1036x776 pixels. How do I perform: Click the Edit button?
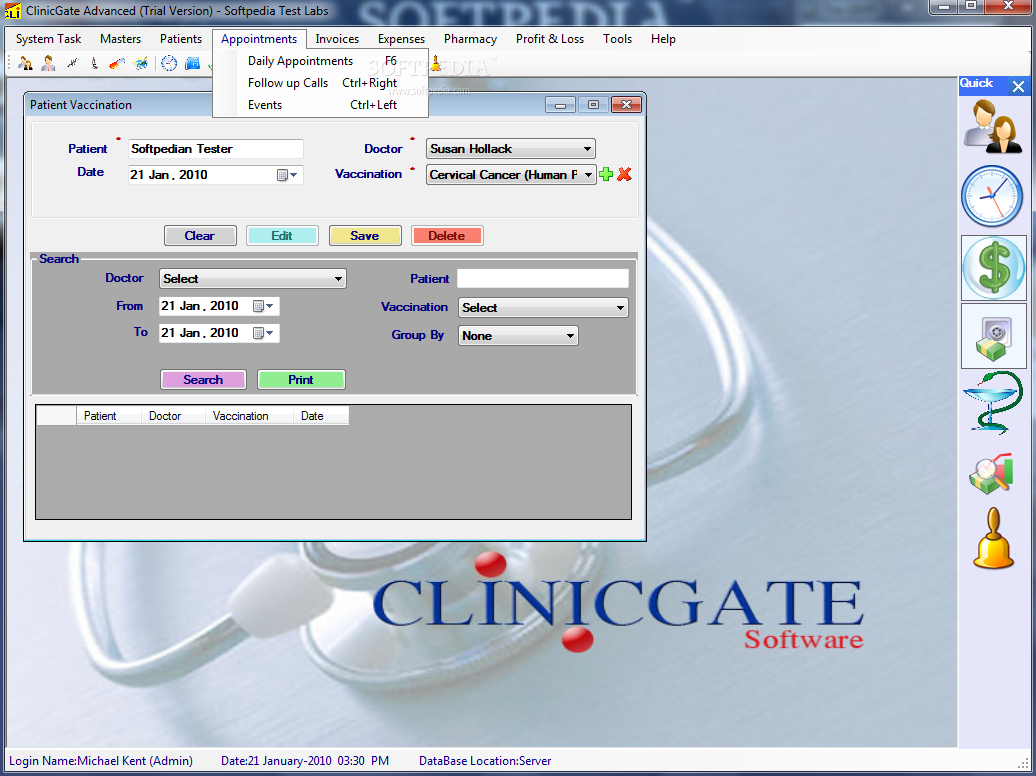282,236
